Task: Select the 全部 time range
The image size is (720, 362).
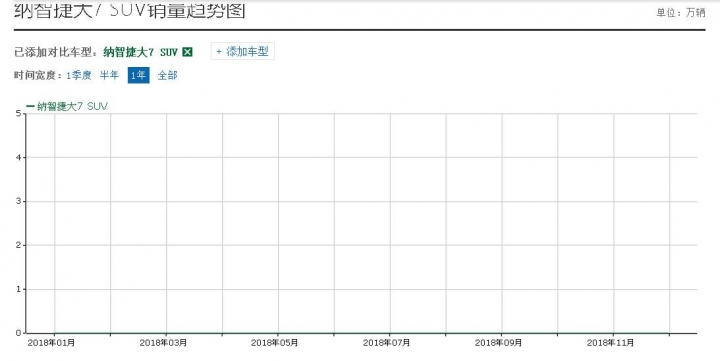Action: tap(168, 75)
